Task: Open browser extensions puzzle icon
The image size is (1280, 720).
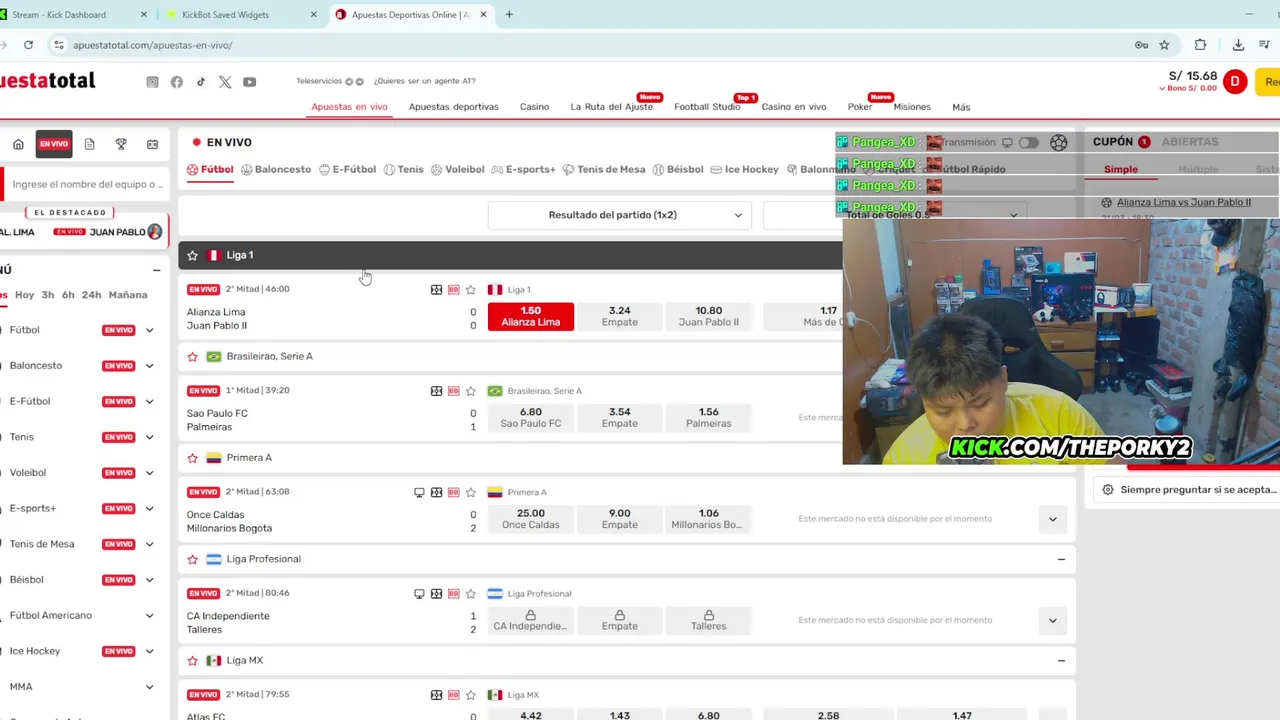Action: [x=1200, y=45]
